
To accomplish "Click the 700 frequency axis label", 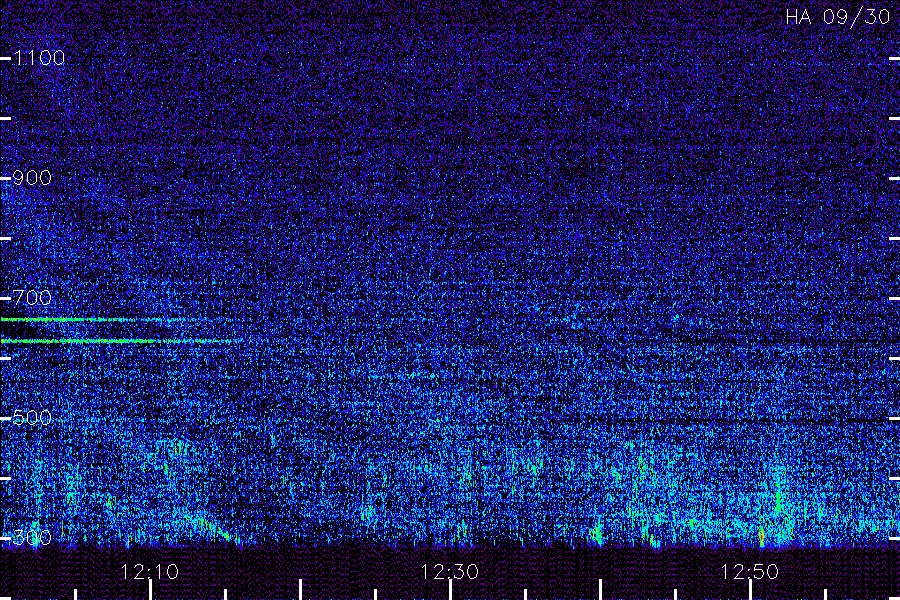I will click(x=32, y=297).
